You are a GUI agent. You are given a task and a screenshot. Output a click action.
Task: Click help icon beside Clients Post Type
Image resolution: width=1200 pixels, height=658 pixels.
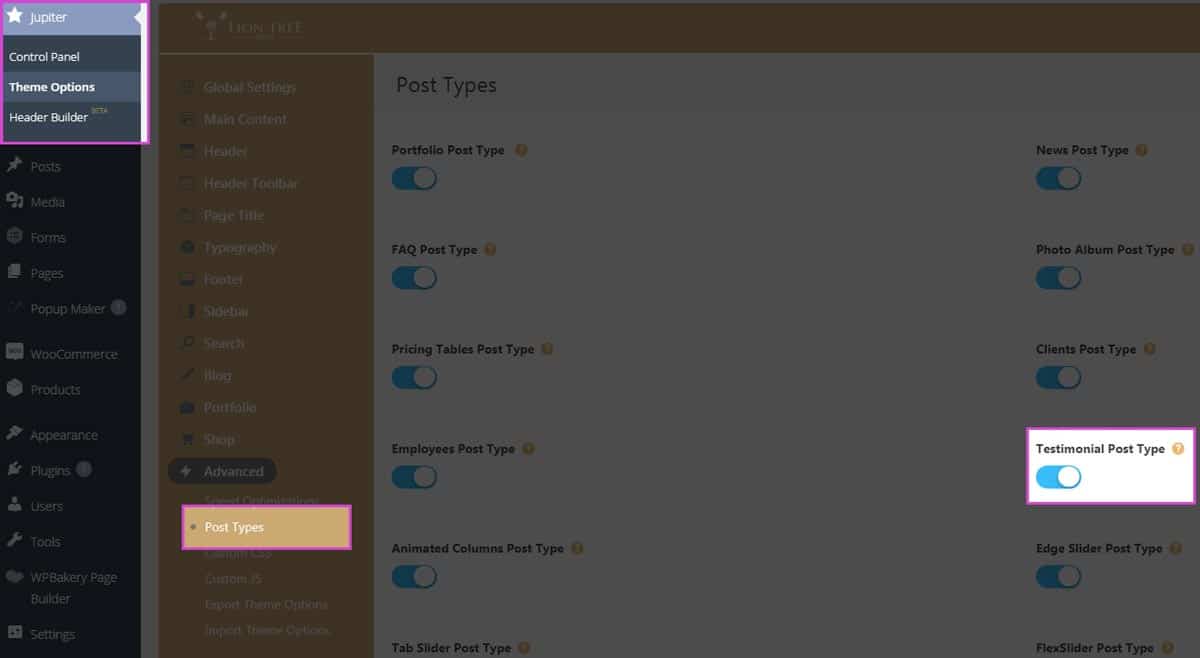pyautogui.click(x=1149, y=349)
